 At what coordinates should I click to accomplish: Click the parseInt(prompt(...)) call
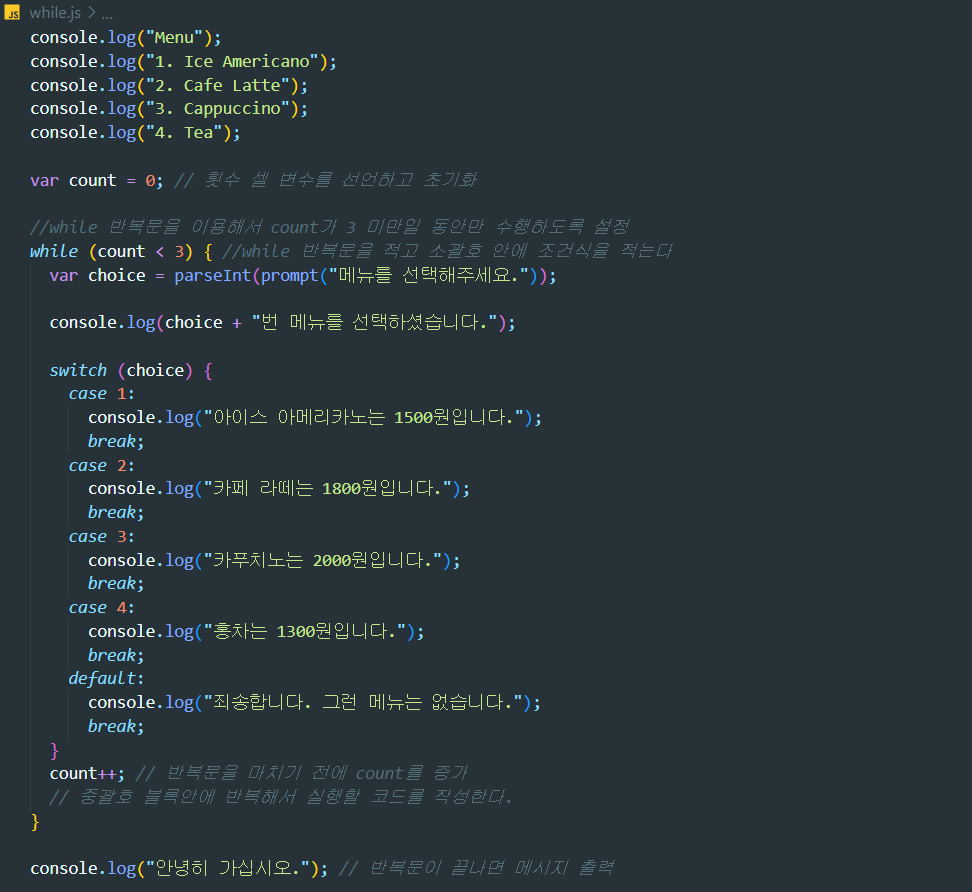point(361,275)
